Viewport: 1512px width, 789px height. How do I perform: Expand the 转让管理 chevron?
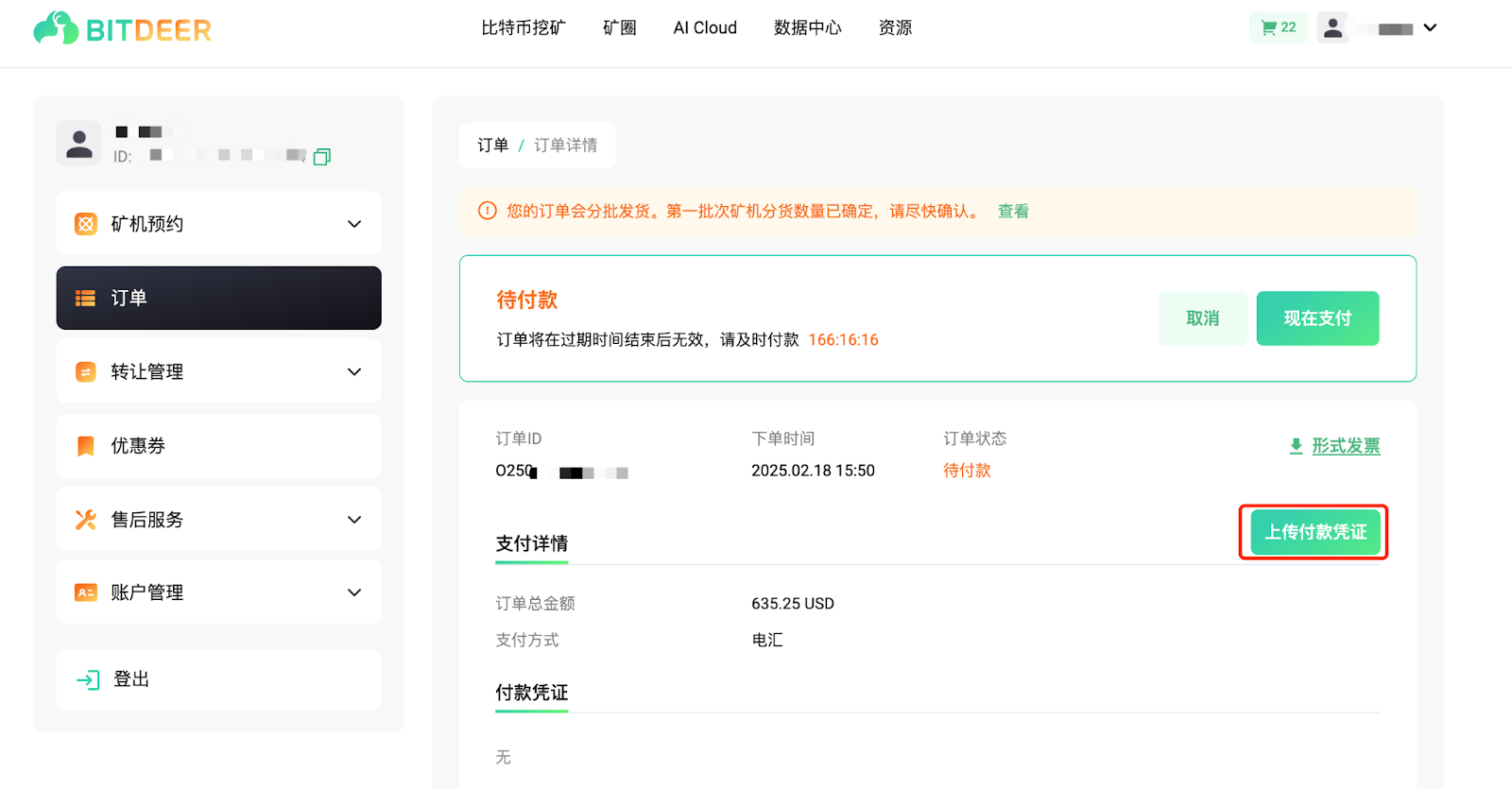[354, 372]
